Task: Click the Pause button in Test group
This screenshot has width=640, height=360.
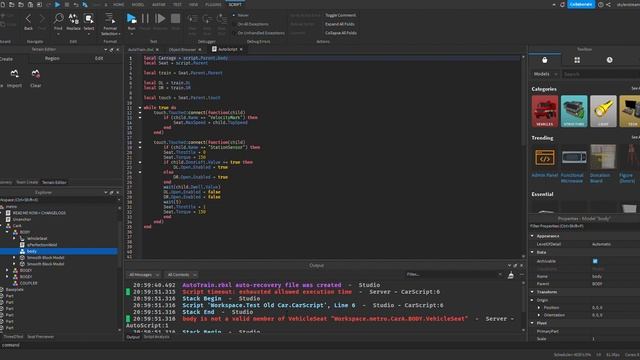Action: click(145, 18)
